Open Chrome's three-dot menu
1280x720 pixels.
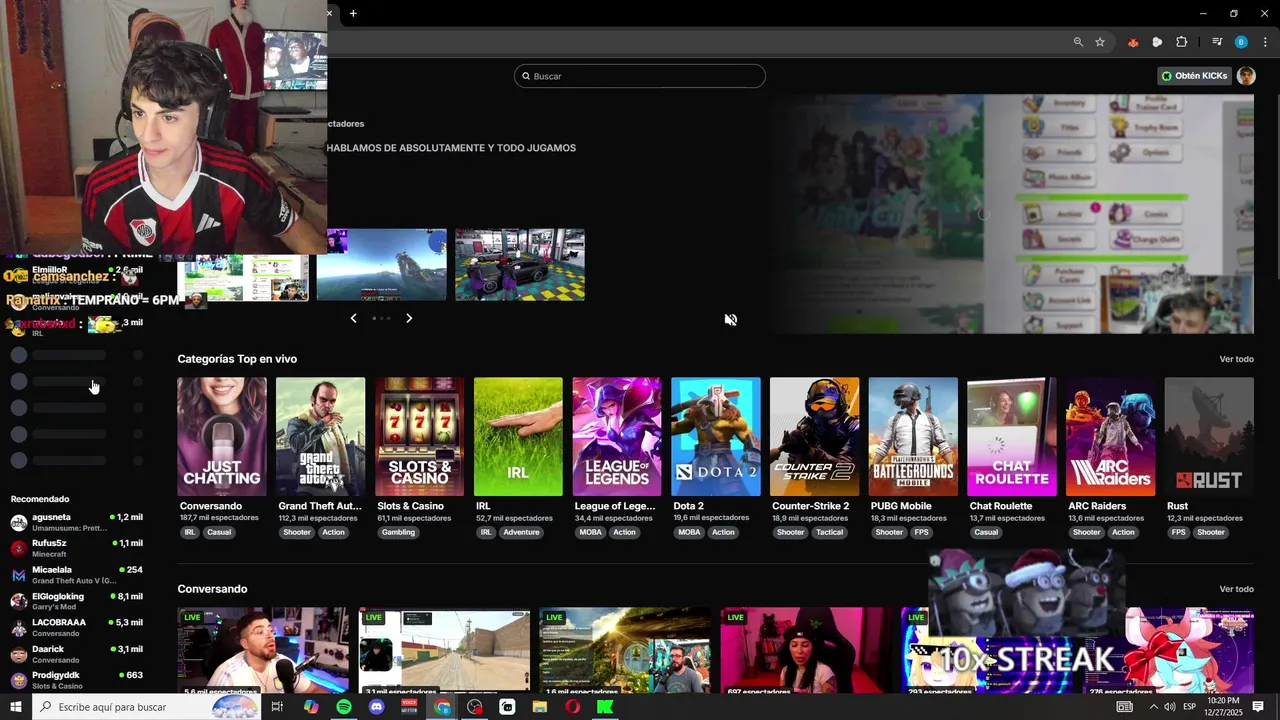(x=1265, y=42)
